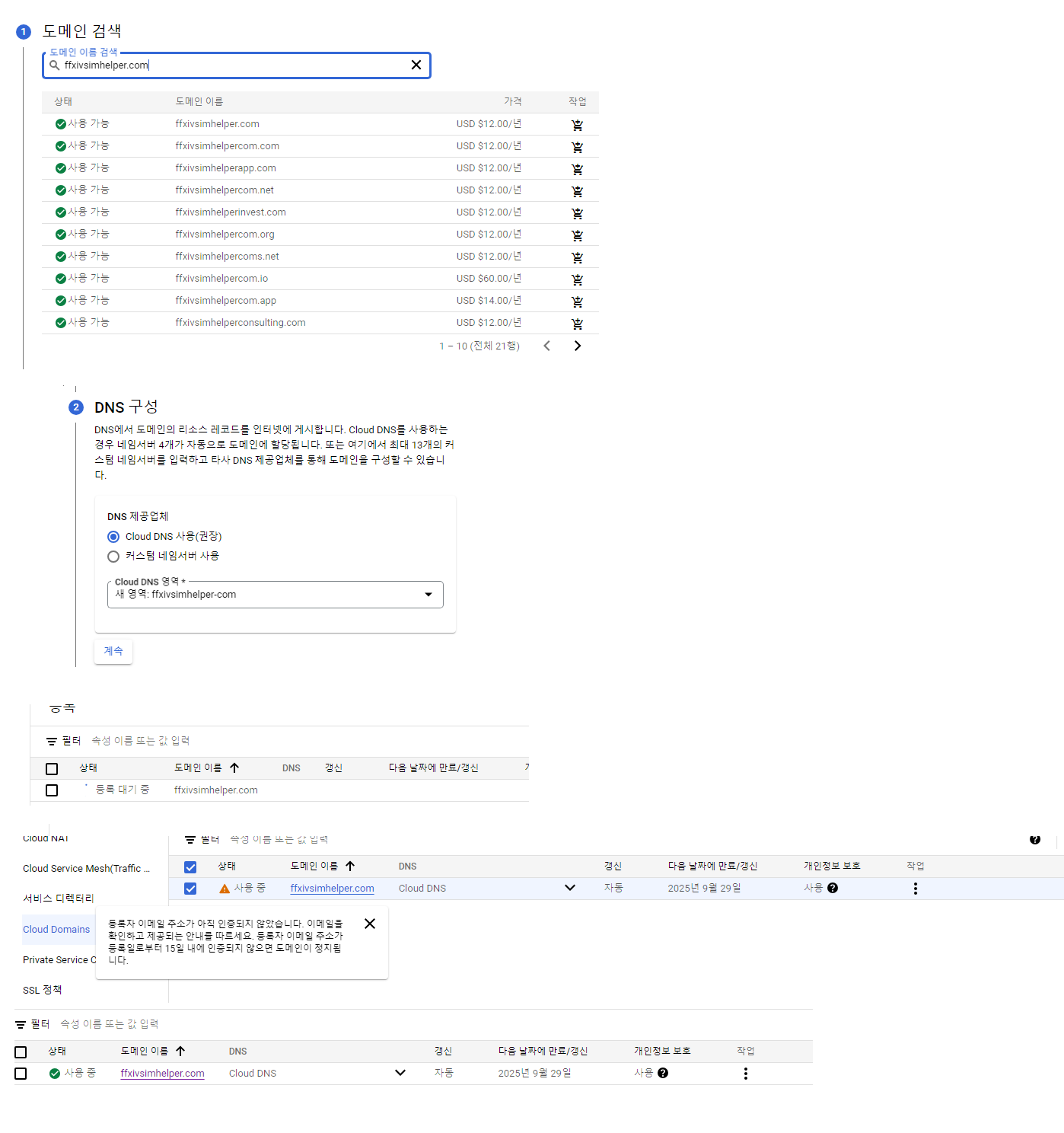
Task: Check the 등록 대기 중 row checkbox
Action: tap(52, 790)
